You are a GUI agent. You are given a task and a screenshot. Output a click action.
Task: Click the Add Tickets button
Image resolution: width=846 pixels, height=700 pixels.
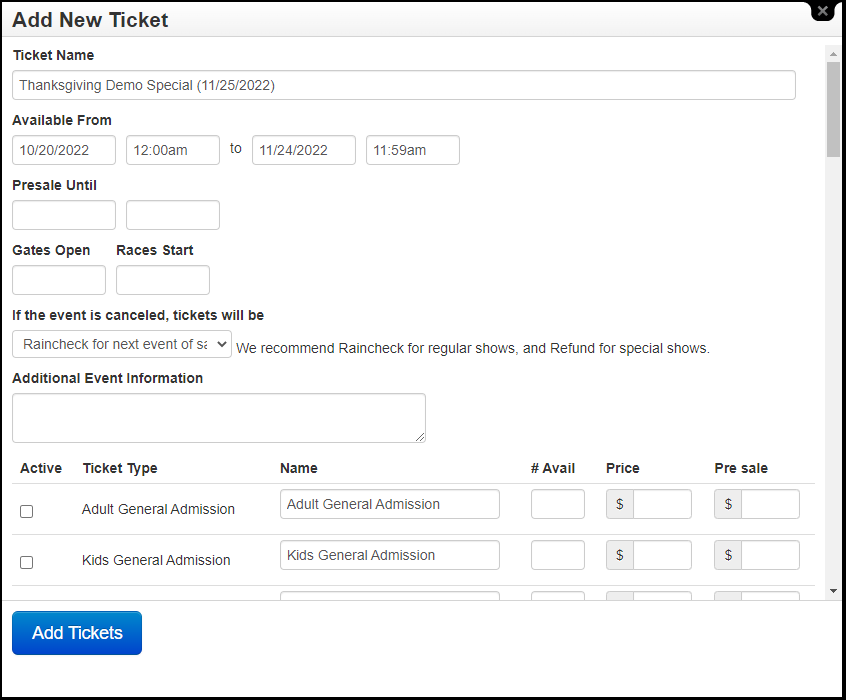tap(76, 632)
